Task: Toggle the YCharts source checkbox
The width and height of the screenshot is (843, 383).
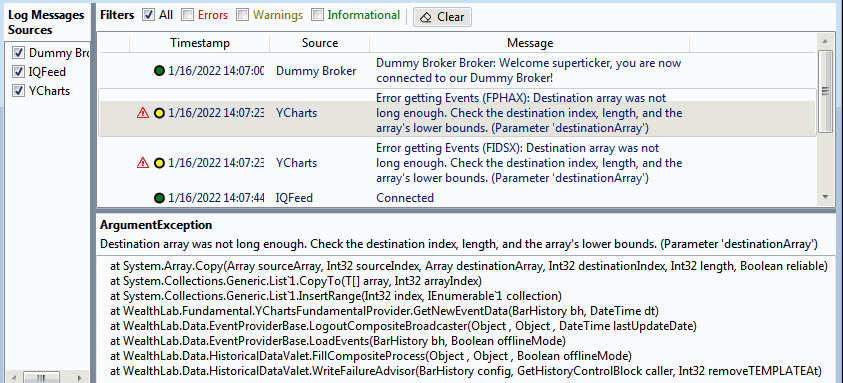Action: click(x=19, y=91)
